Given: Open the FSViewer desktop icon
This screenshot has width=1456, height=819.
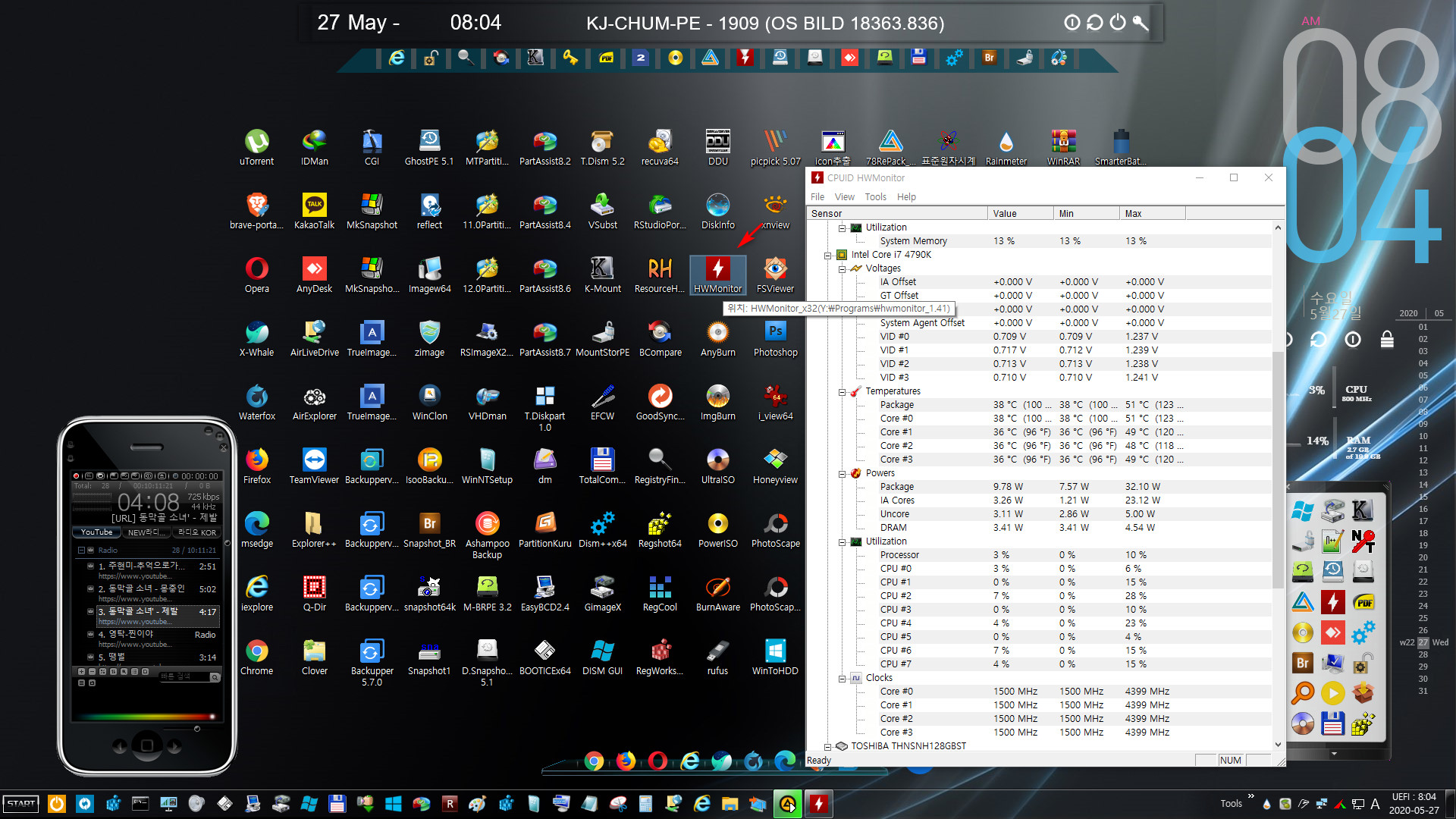Looking at the screenshot, I should point(775,275).
